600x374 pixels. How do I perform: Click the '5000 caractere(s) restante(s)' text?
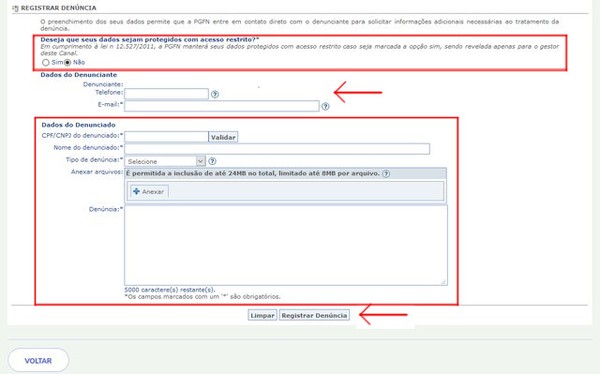pos(170,290)
